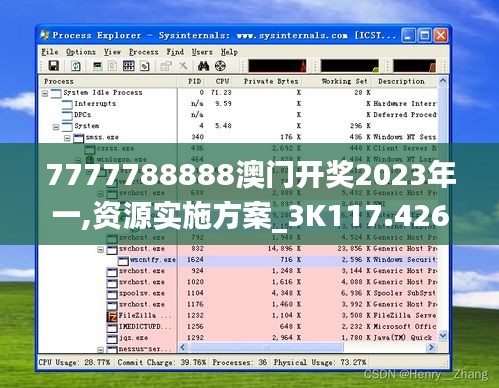Select the Find Window's Process crosshair icon
Screen dimensions: 499x388
[220, 66]
